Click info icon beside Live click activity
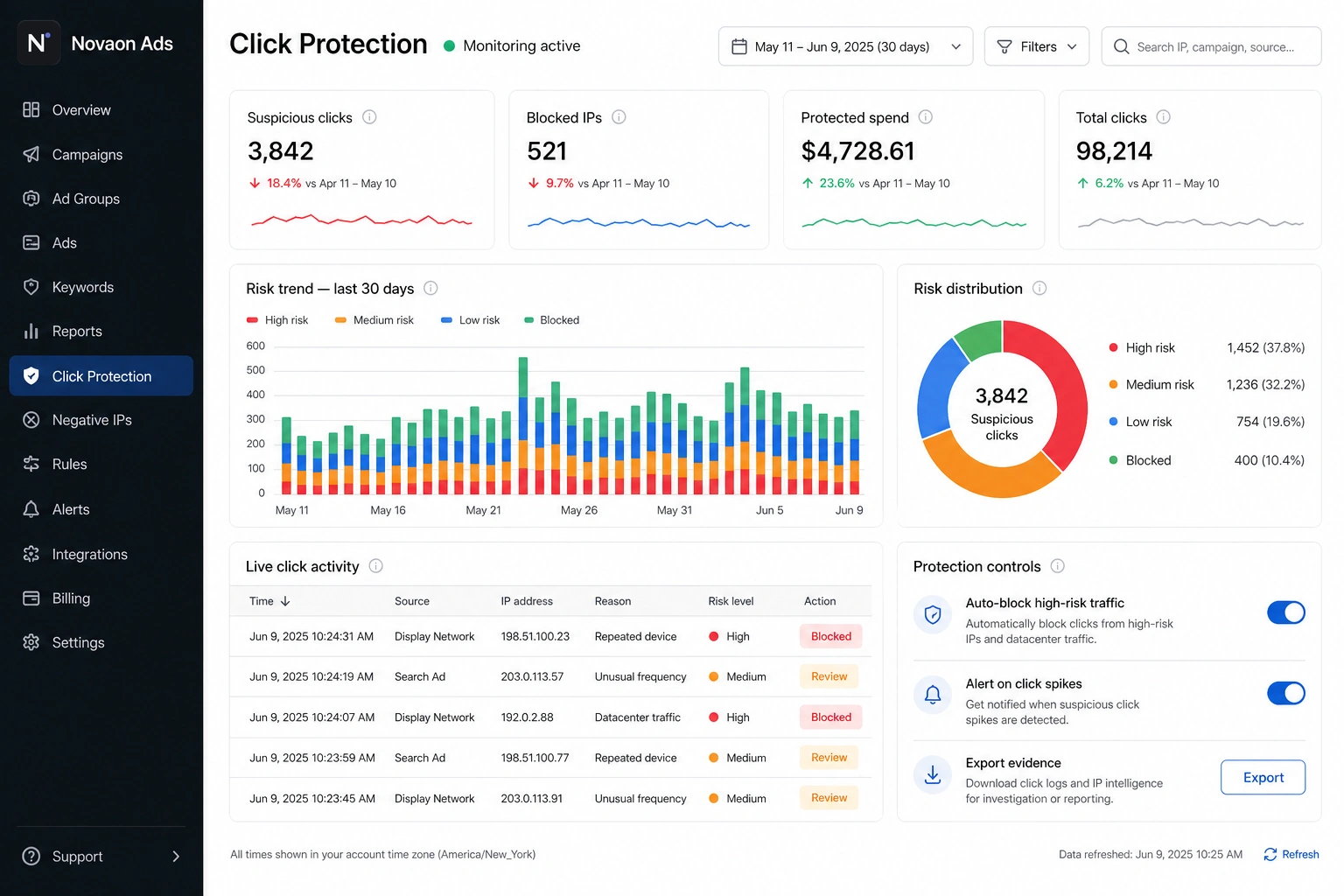This screenshot has width=1344, height=896. (x=376, y=566)
